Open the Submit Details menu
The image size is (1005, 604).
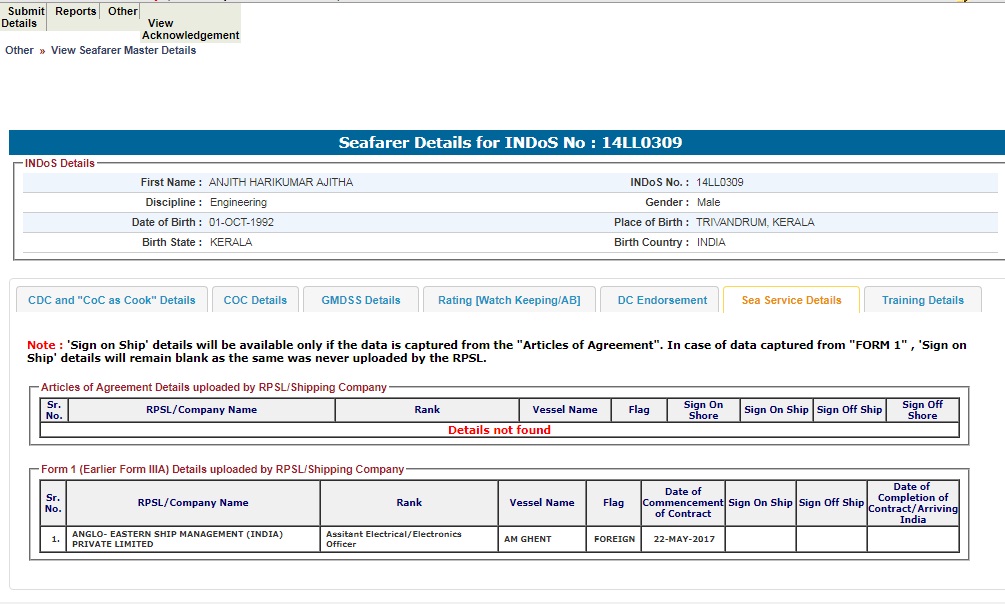coord(24,17)
